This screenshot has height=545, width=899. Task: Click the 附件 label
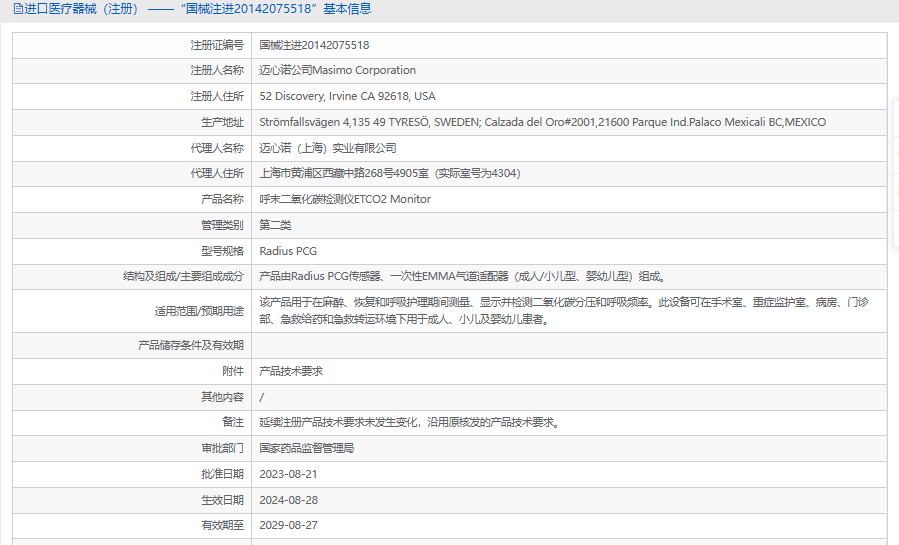click(233, 371)
